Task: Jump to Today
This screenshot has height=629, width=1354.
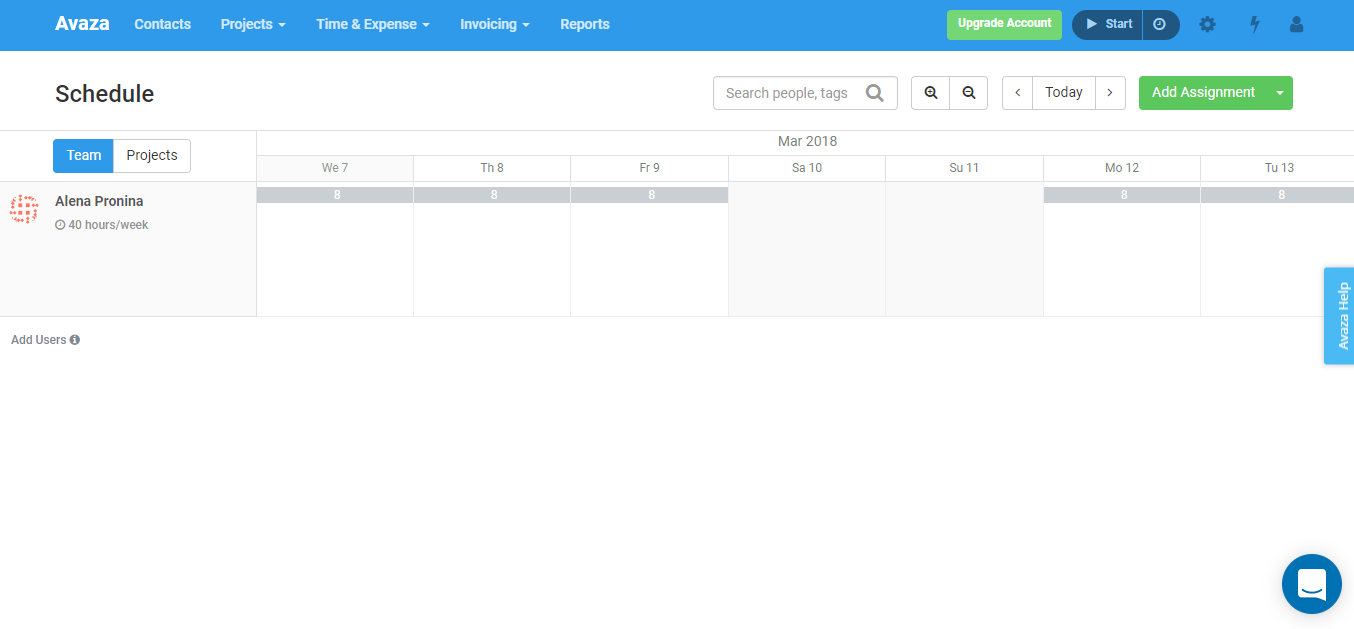Action: pos(1064,93)
